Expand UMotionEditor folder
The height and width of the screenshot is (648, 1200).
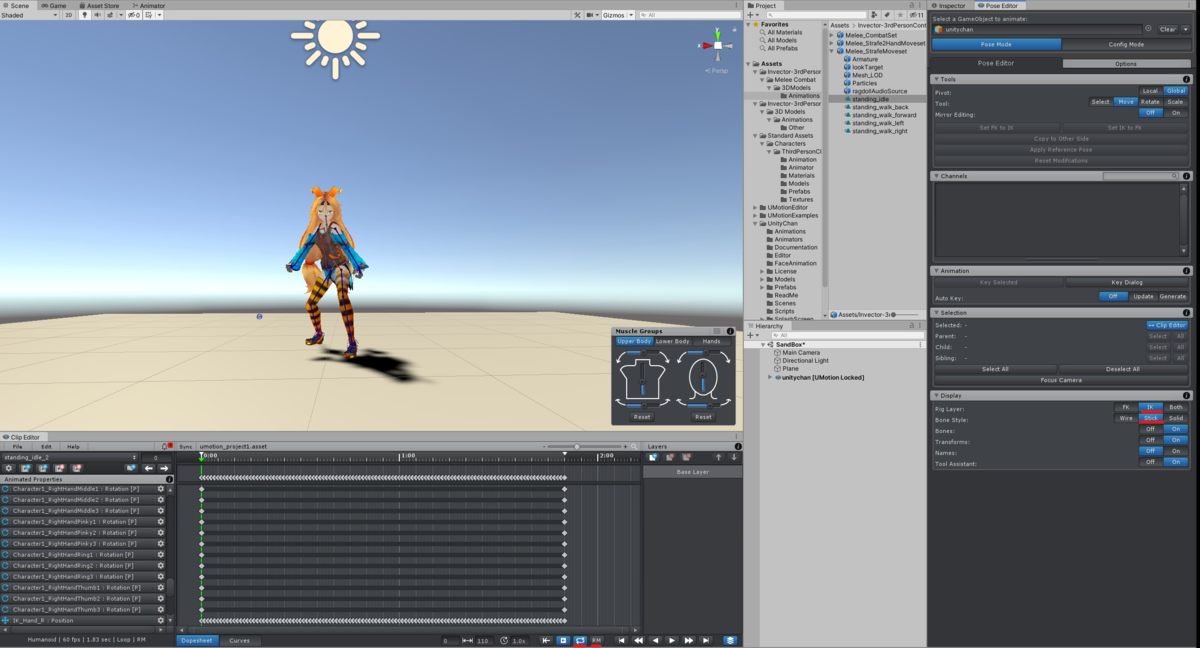pyautogui.click(x=756, y=207)
